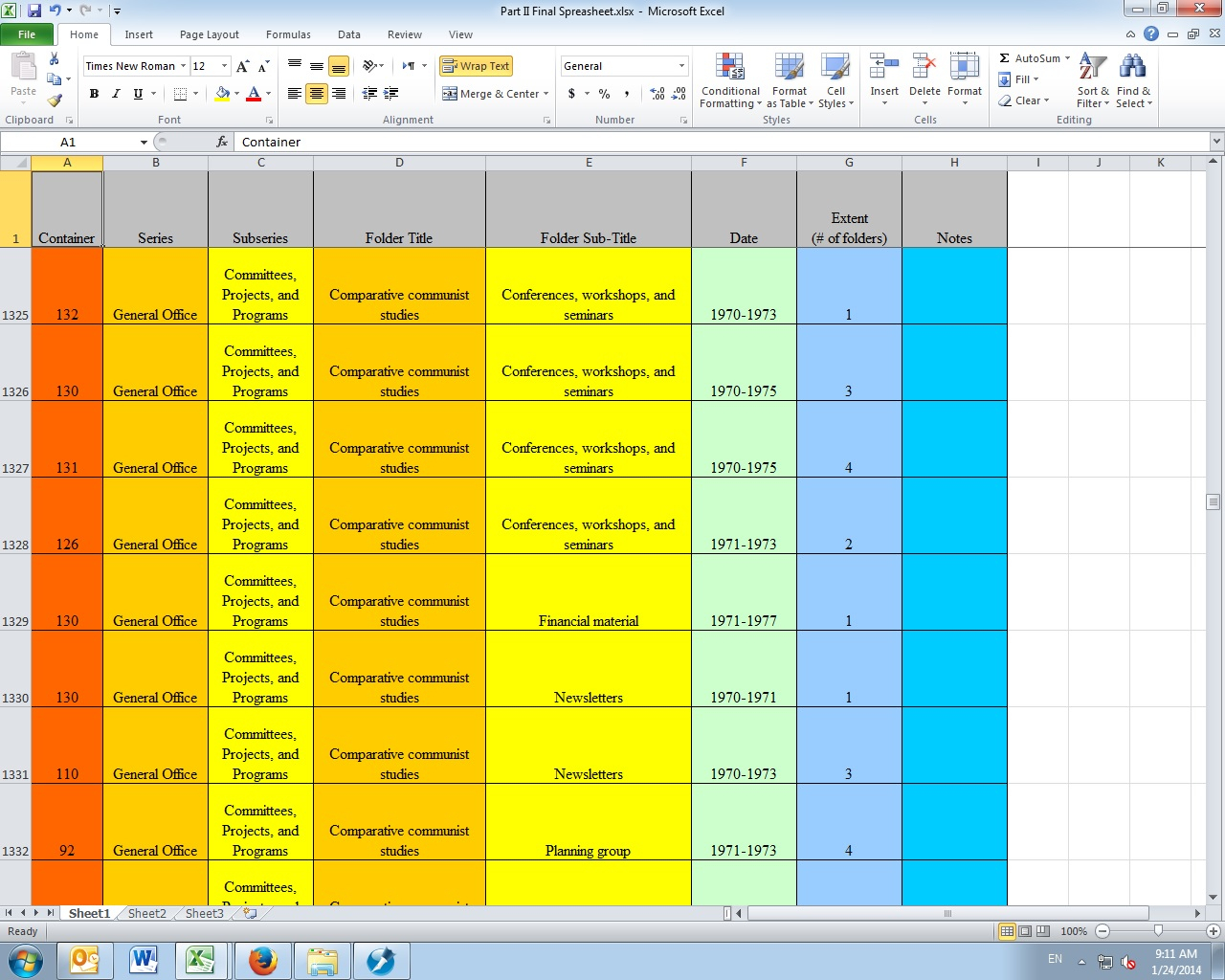Screen dimensions: 1225x980
Task: Select the Sheet2 worksheet tab
Action: 145,913
